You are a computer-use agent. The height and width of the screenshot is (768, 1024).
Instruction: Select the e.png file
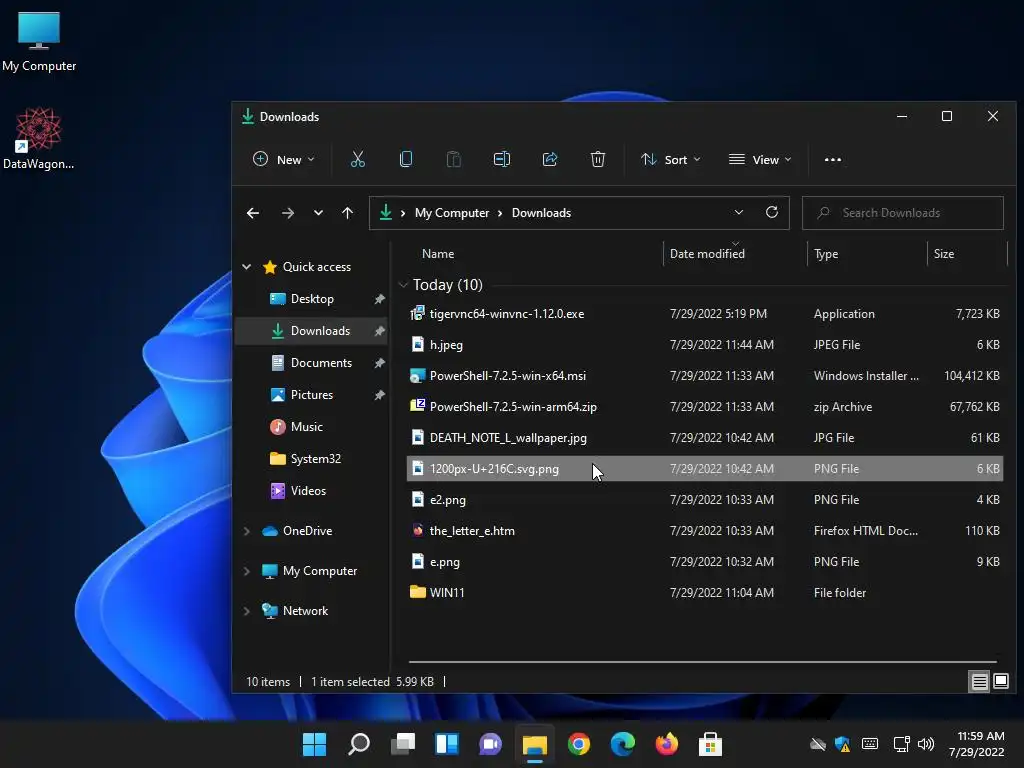[x=705, y=562]
